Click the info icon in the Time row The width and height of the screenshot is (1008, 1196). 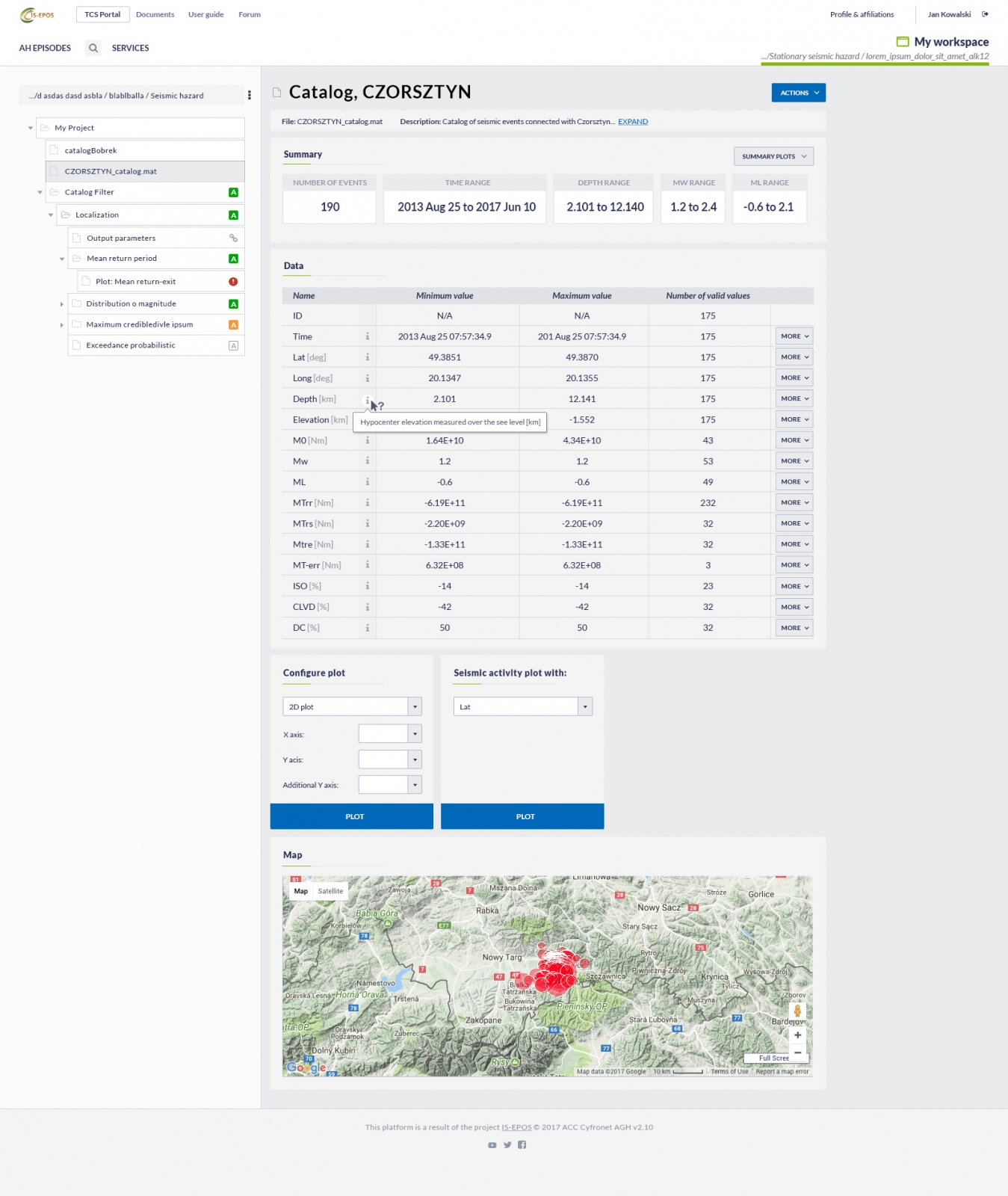[367, 336]
